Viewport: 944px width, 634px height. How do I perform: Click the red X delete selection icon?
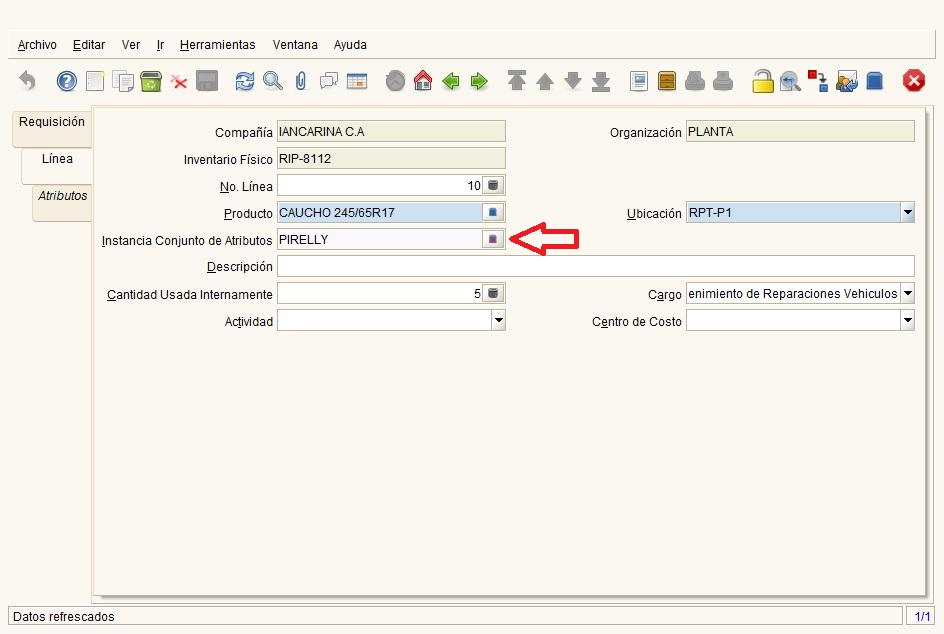click(179, 81)
